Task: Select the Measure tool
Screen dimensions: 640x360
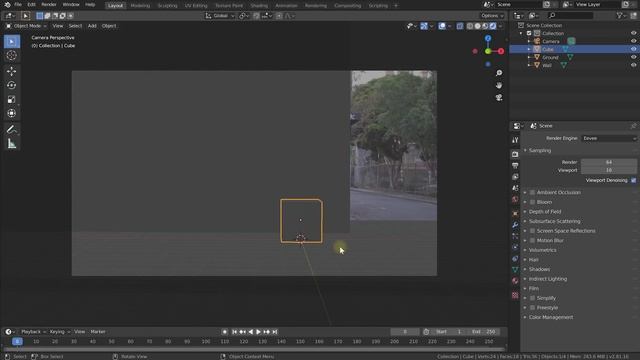Action: point(11,144)
